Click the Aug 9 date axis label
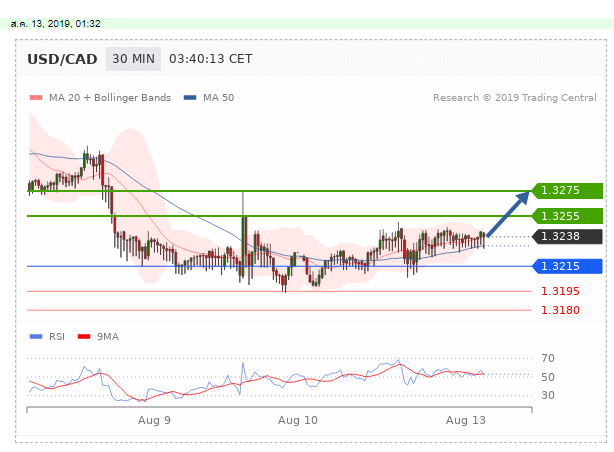The image size is (614, 452). (154, 420)
